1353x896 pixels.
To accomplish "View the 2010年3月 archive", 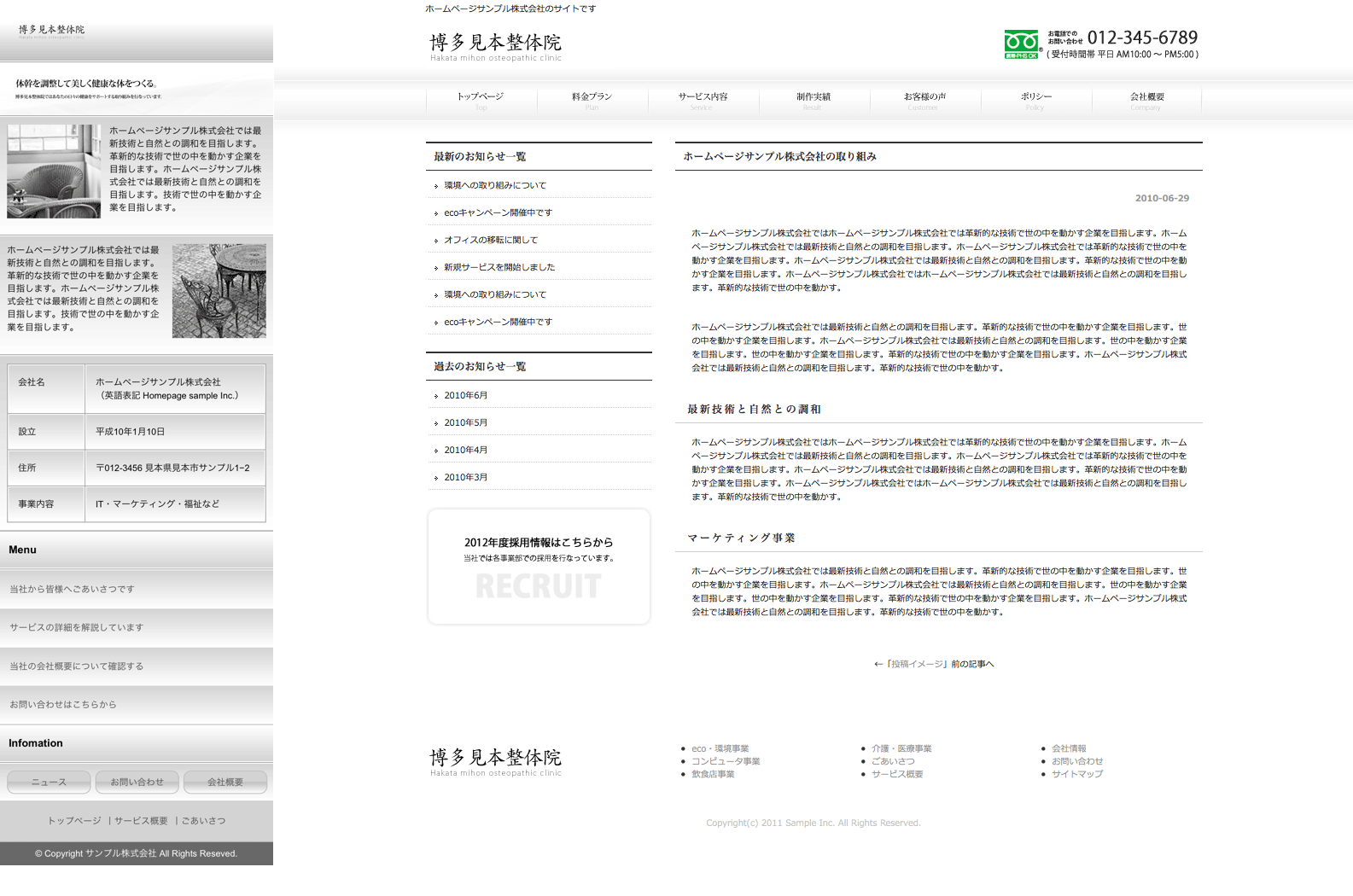I will tap(465, 478).
